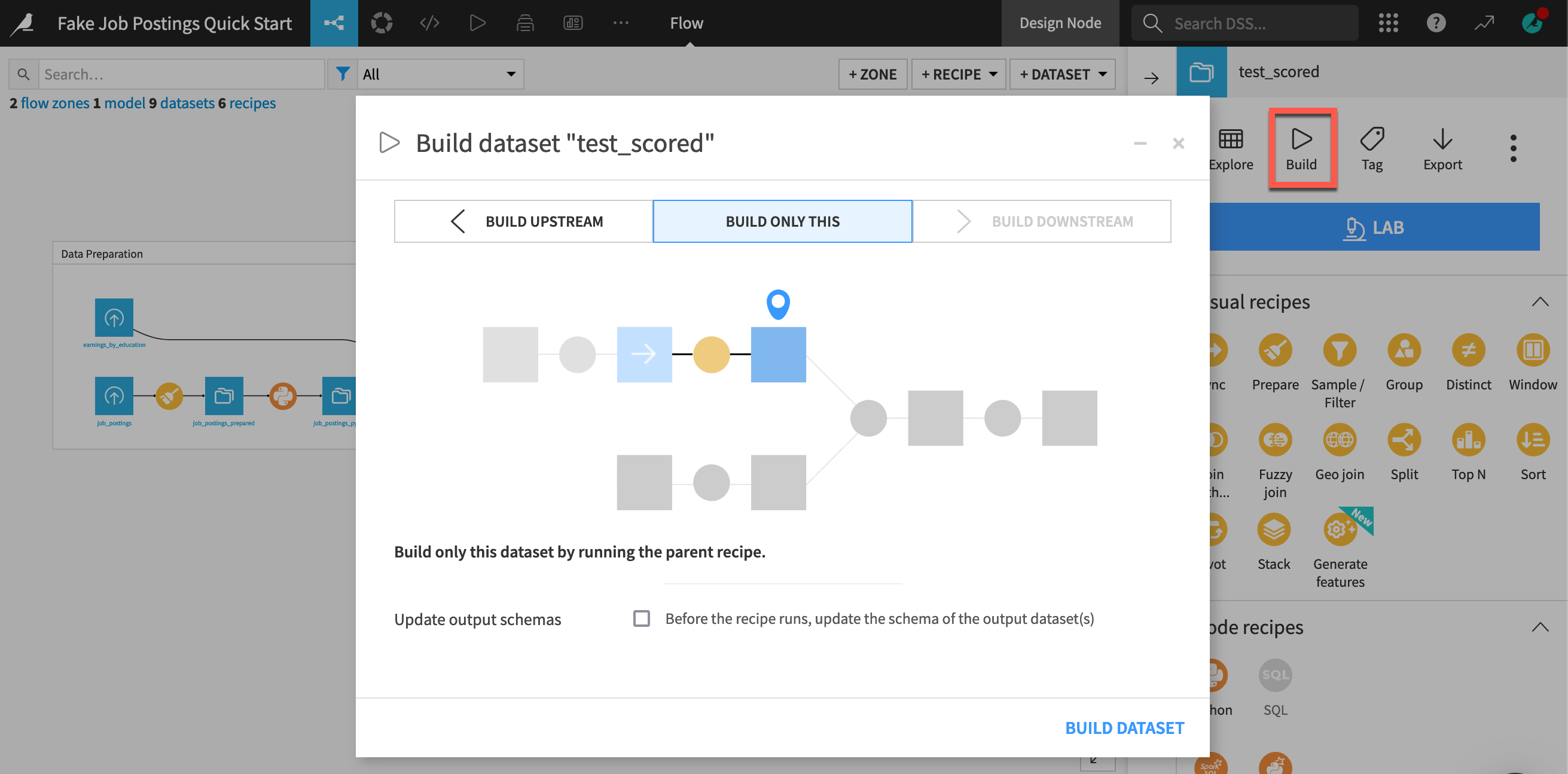
Task: Open the Jobs play icon in top bar
Action: [477, 23]
